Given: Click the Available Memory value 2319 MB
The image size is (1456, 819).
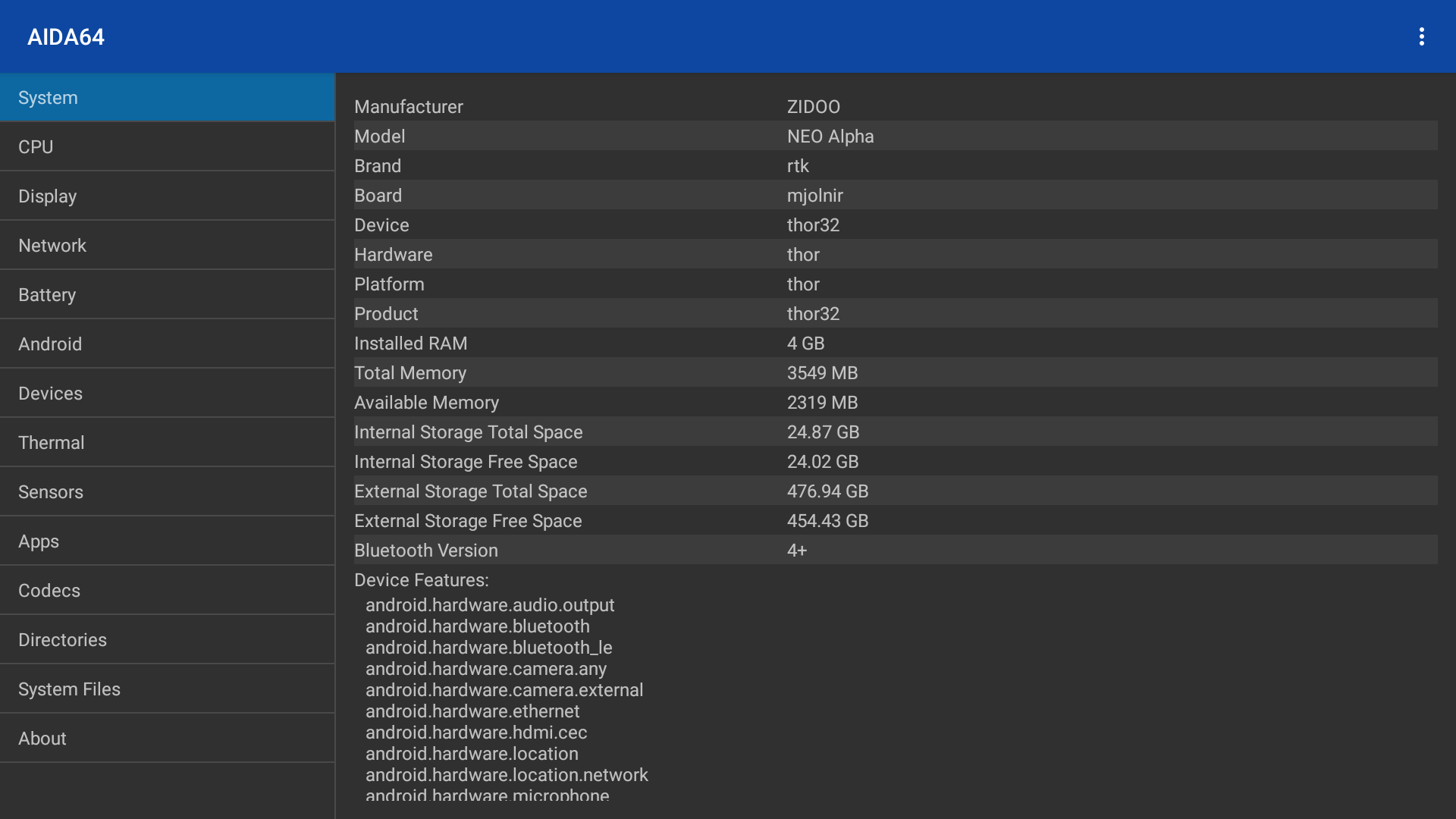Looking at the screenshot, I should pyautogui.click(x=822, y=403).
